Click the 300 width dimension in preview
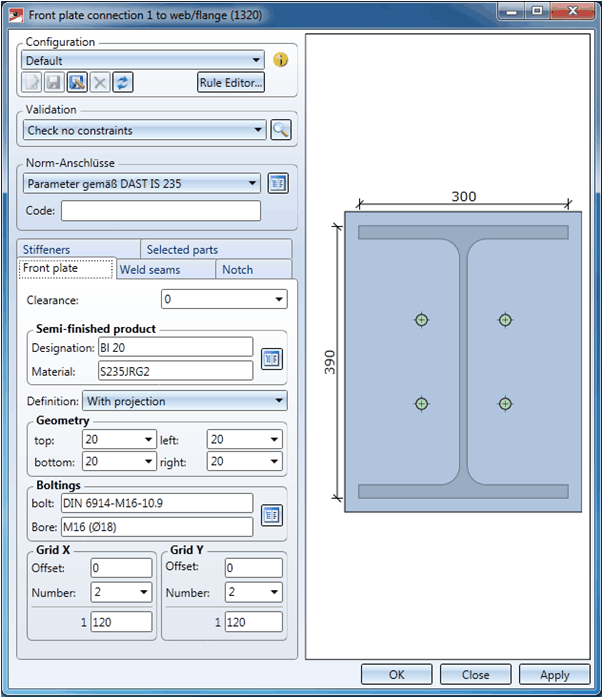Screen dimensions: 604x698 click(464, 196)
